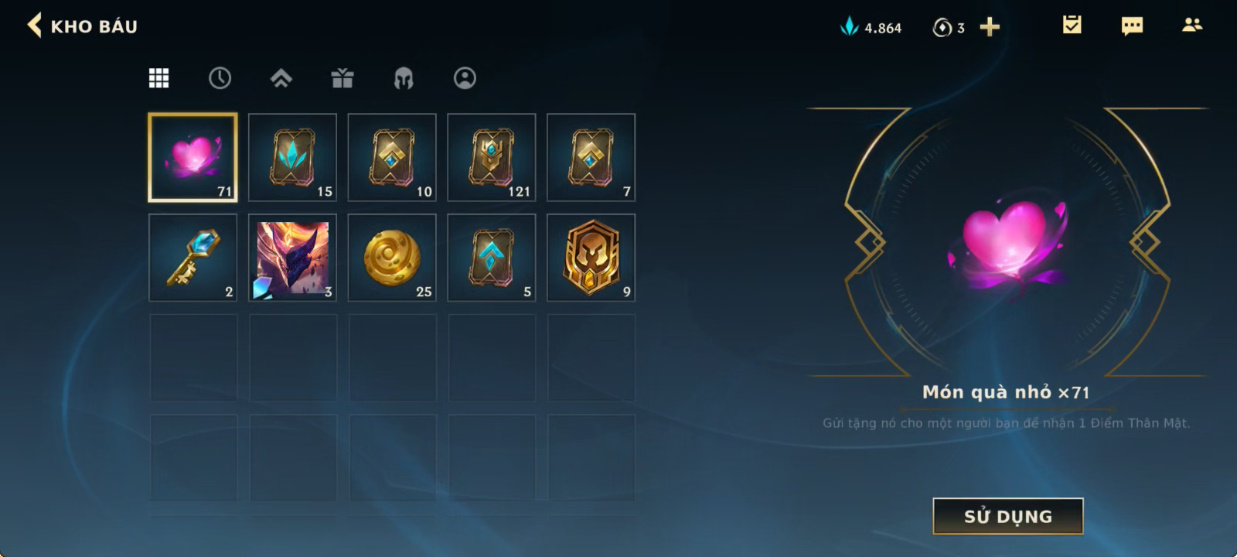Add more currency with the plus button
1237x557 pixels.
989,27
